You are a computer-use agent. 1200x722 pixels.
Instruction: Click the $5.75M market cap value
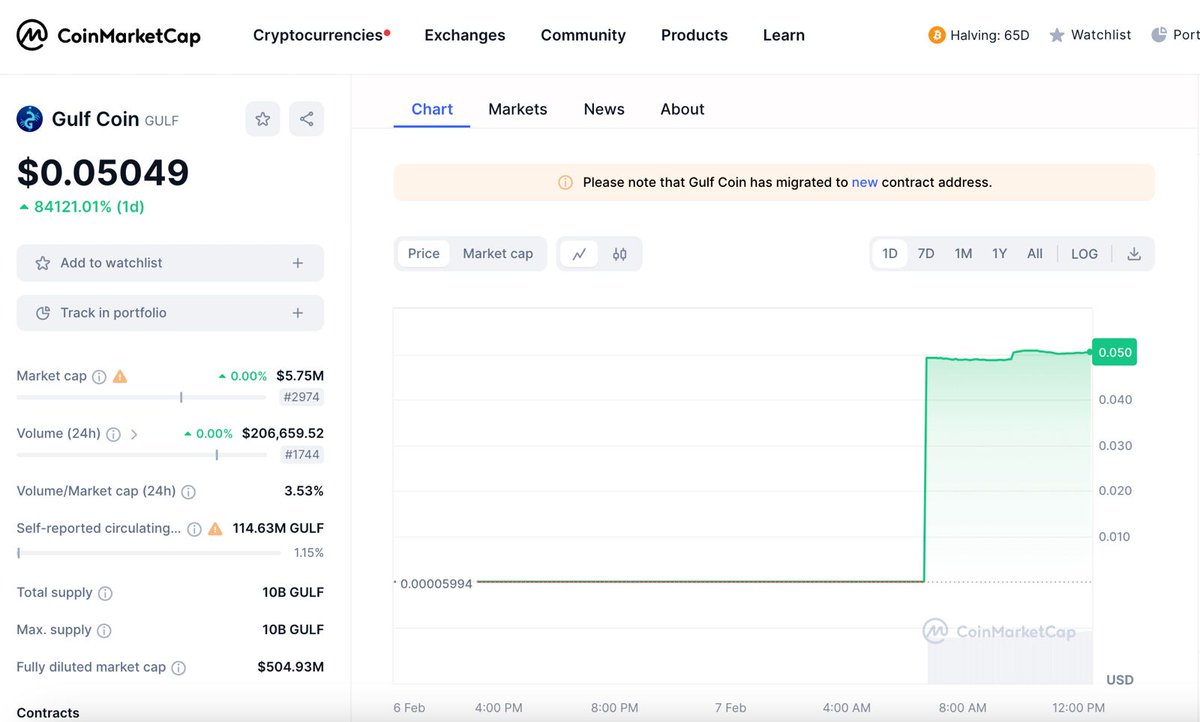(300, 376)
